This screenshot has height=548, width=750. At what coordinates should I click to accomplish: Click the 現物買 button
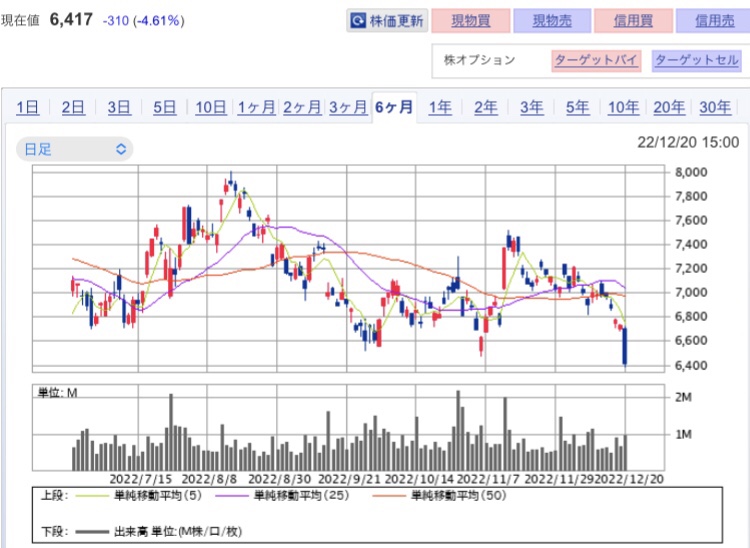point(471,21)
